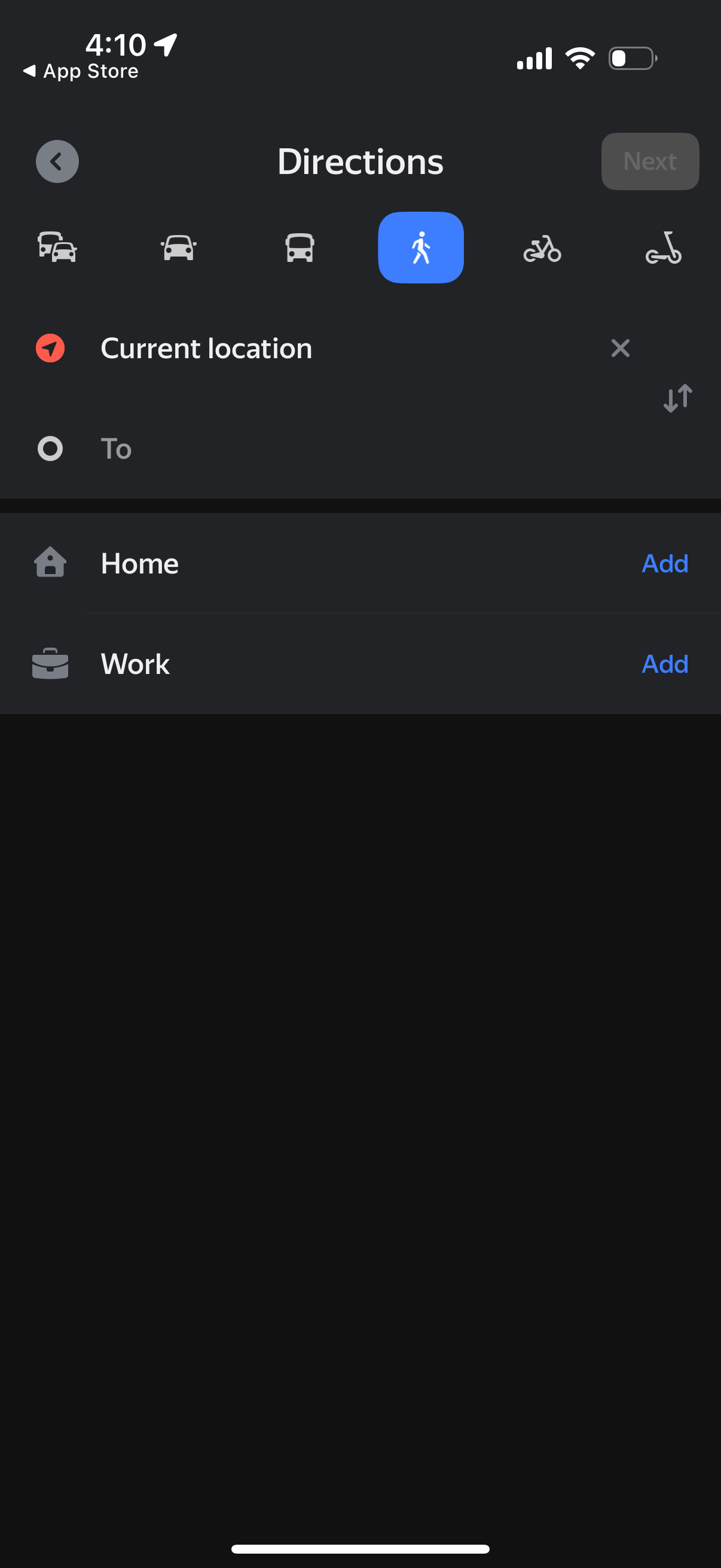Click the Work briefcase icon
The width and height of the screenshot is (721, 1568).
pyautogui.click(x=50, y=663)
